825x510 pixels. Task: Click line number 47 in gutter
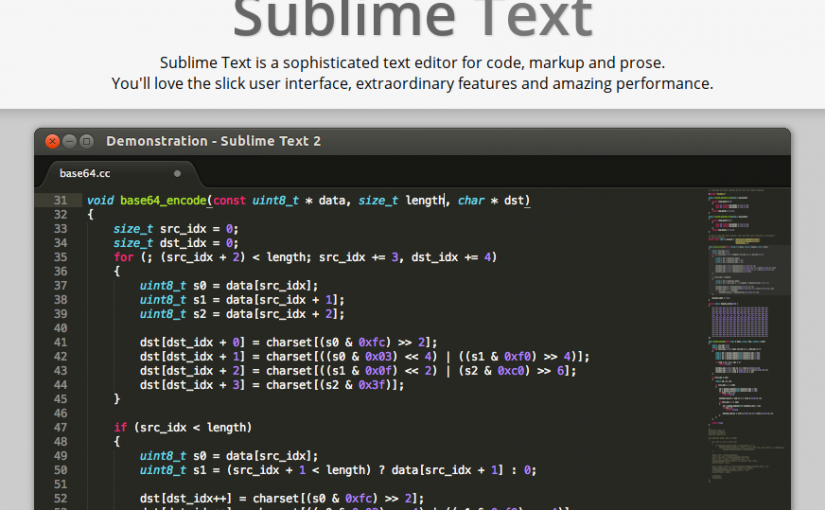pos(61,427)
